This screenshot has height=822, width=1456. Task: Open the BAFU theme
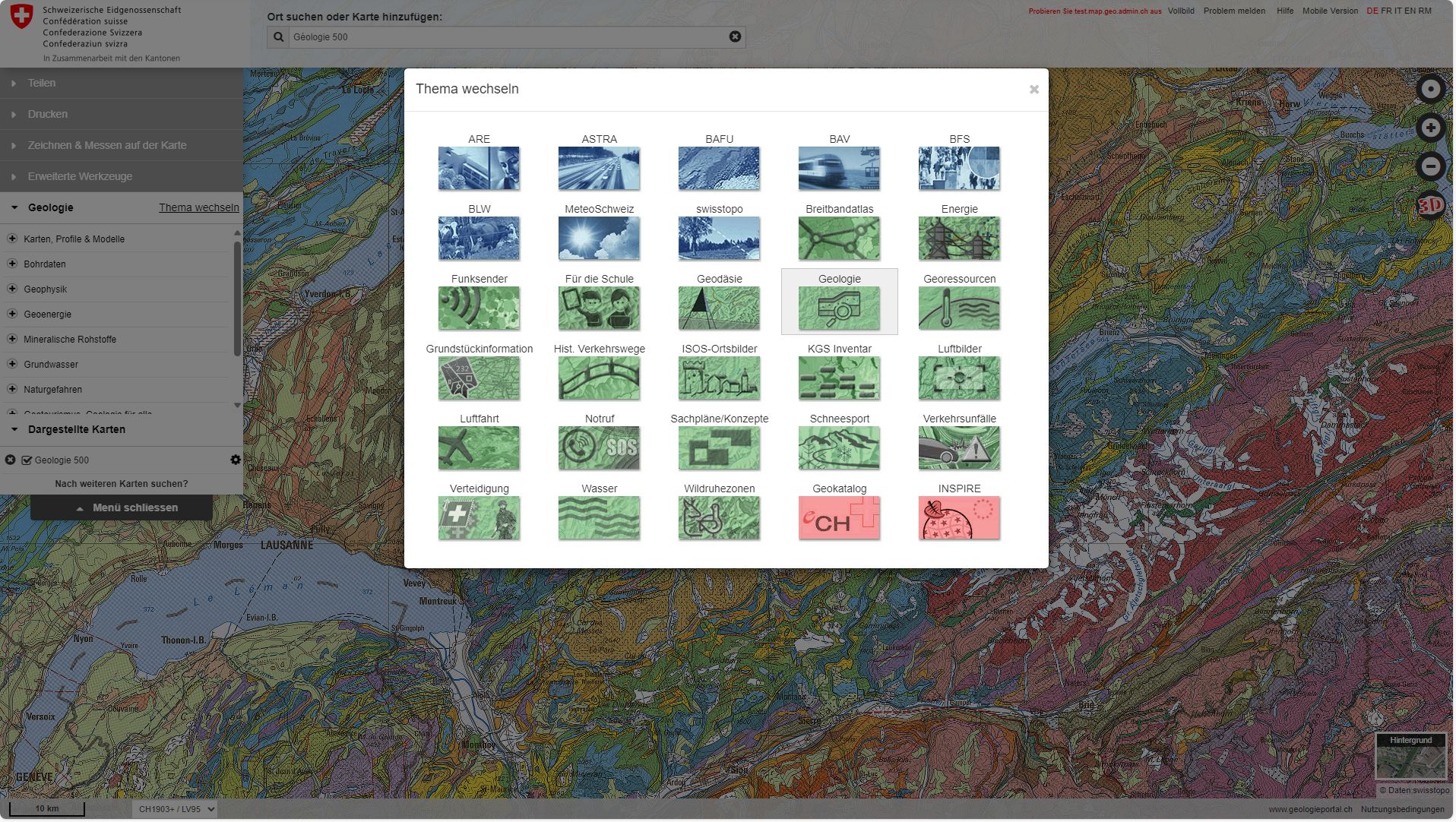click(719, 168)
